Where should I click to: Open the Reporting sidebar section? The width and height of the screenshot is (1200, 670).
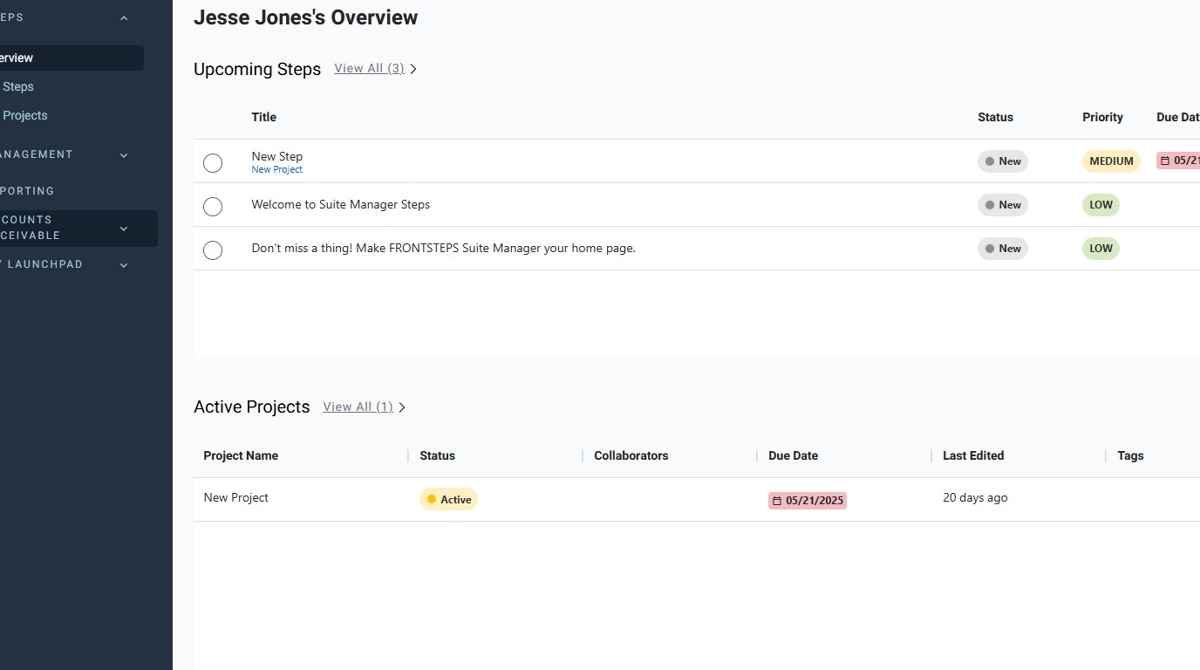click(x=27, y=191)
